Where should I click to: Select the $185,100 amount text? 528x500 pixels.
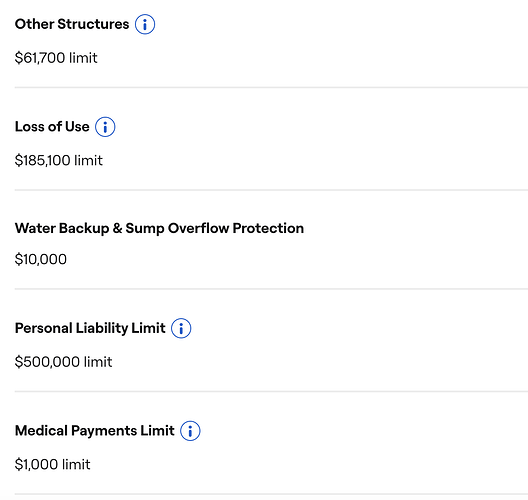tap(42, 161)
